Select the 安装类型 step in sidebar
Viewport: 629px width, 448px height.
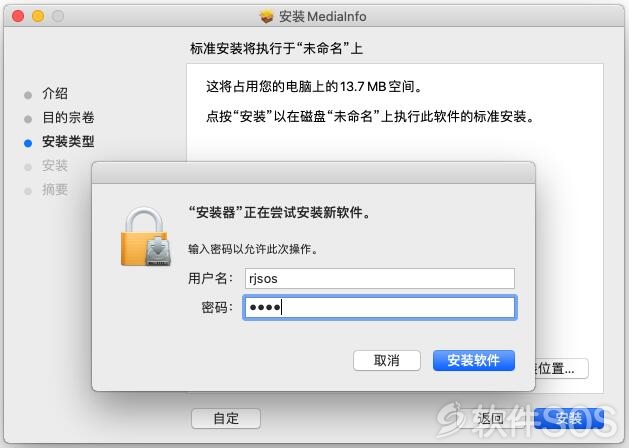coord(68,142)
